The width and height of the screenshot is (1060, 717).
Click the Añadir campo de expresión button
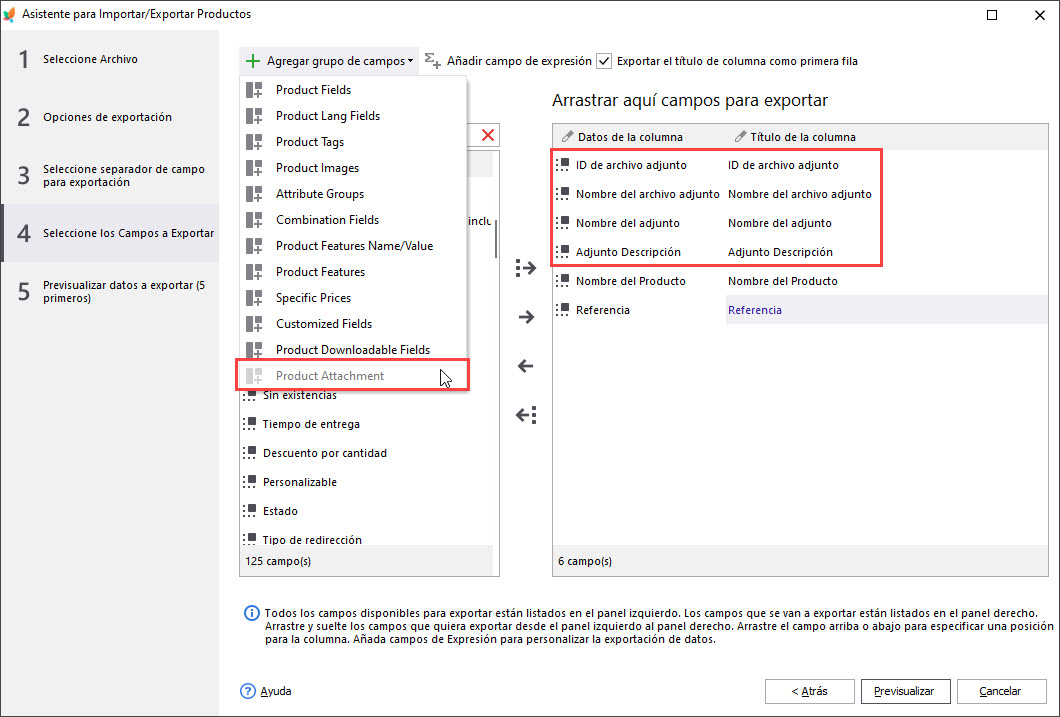(x=508, y=61)
